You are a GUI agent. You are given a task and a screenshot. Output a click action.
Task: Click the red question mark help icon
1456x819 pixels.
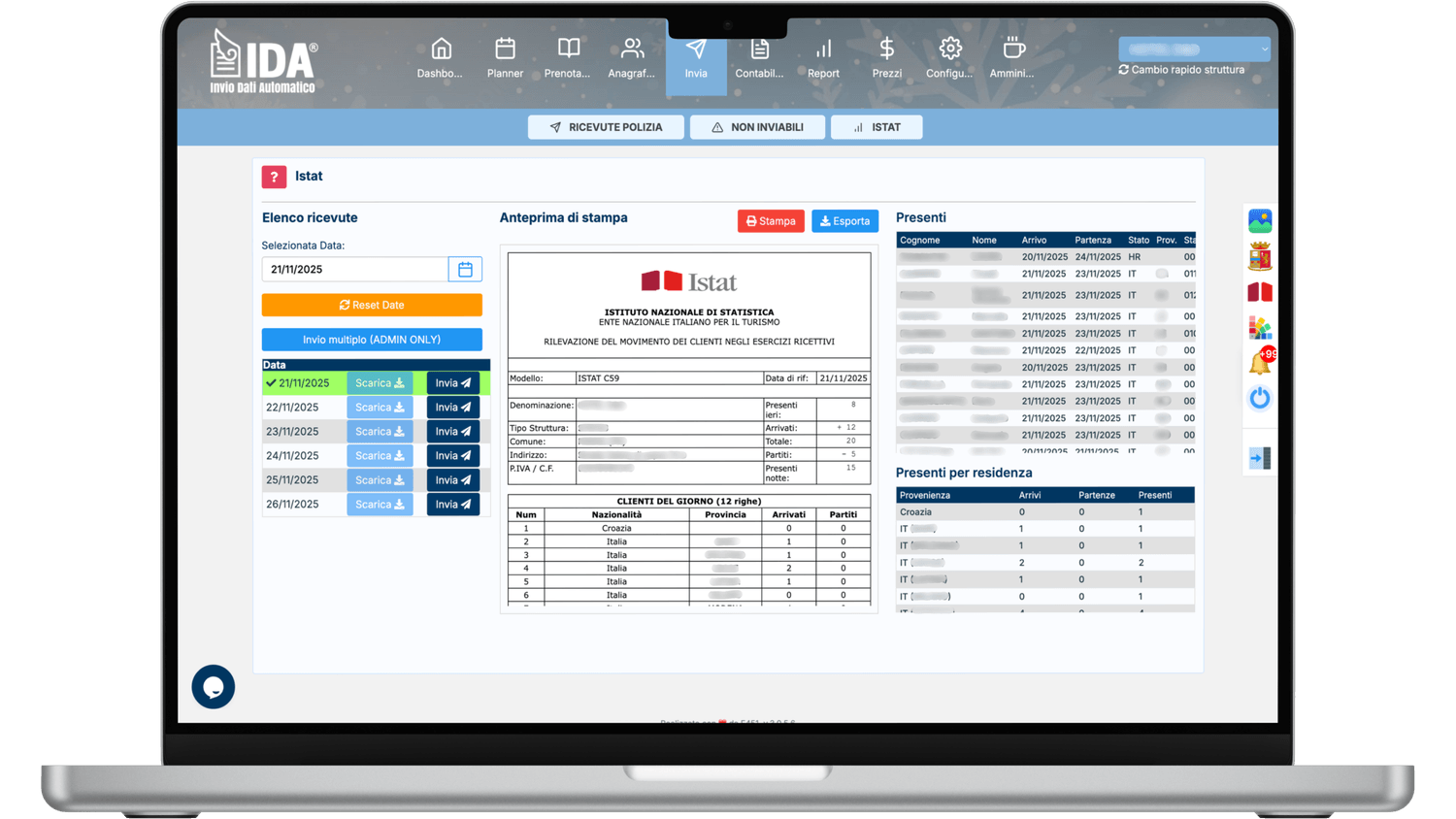[274, 177]
